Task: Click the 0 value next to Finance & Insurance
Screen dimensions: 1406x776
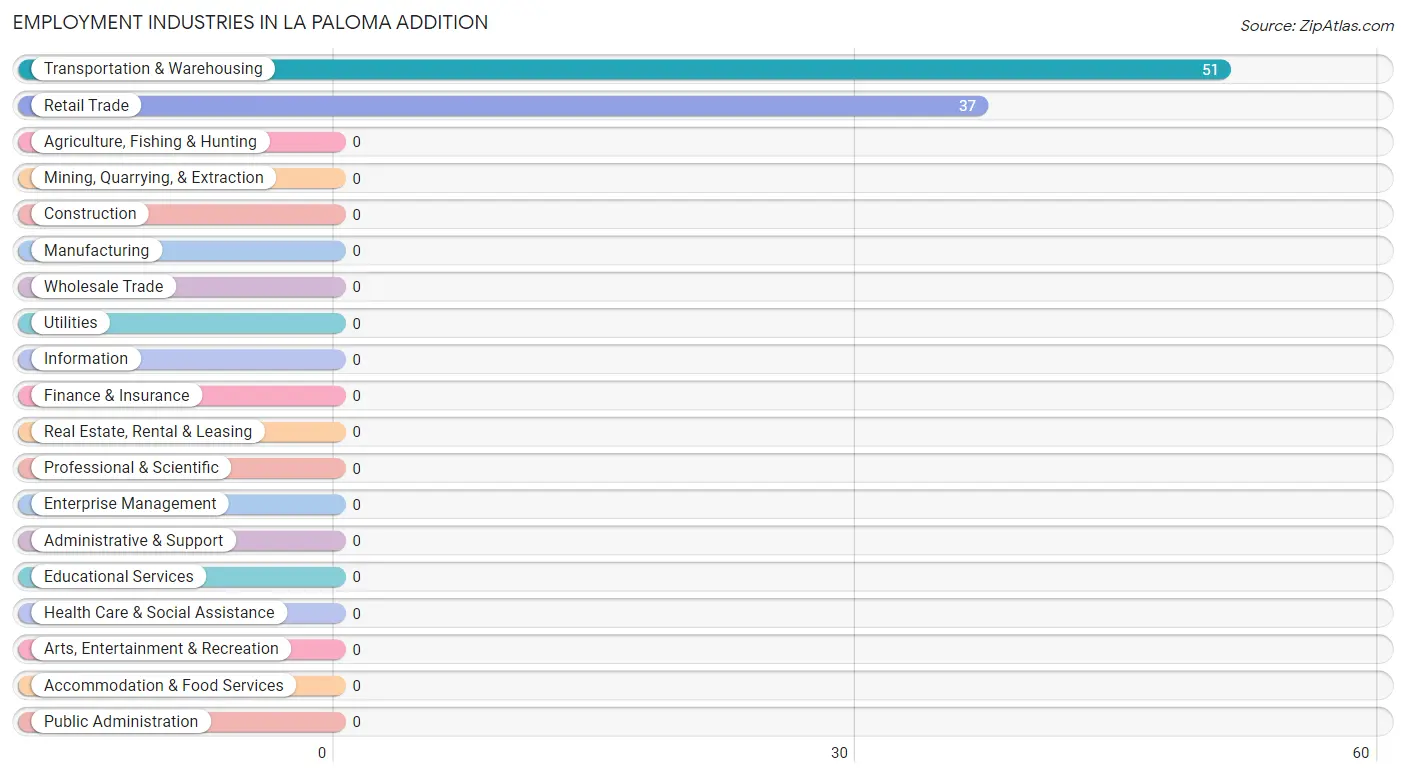Action: 356,396
